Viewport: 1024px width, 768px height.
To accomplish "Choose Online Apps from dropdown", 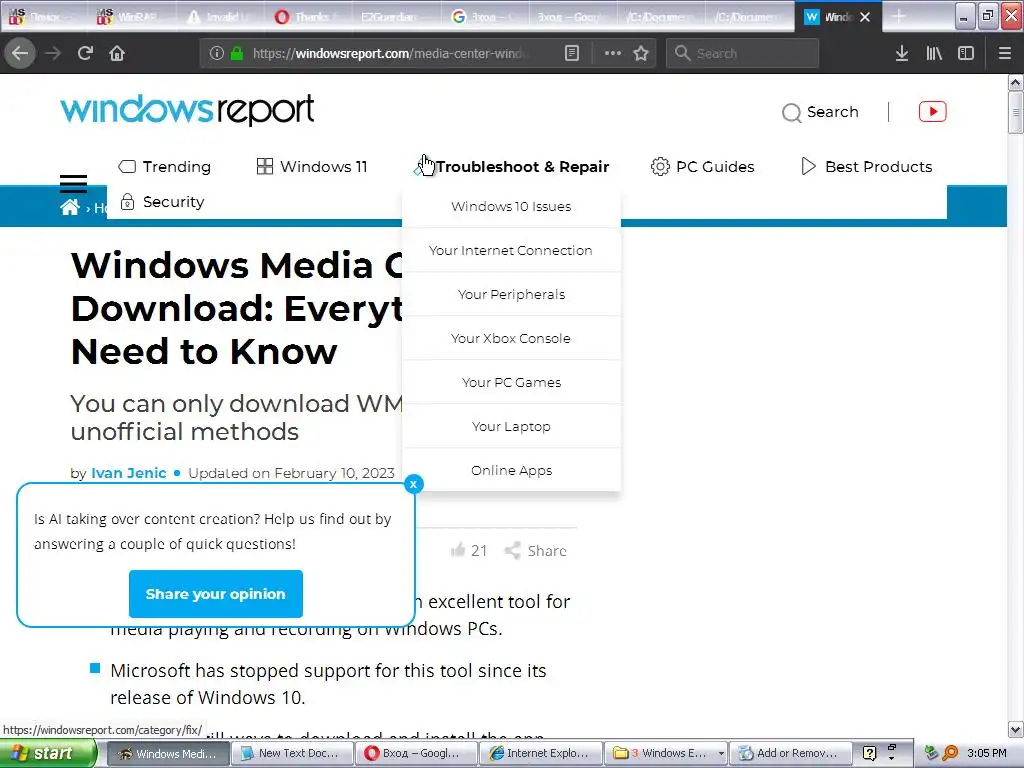I will tap(511, 470).
